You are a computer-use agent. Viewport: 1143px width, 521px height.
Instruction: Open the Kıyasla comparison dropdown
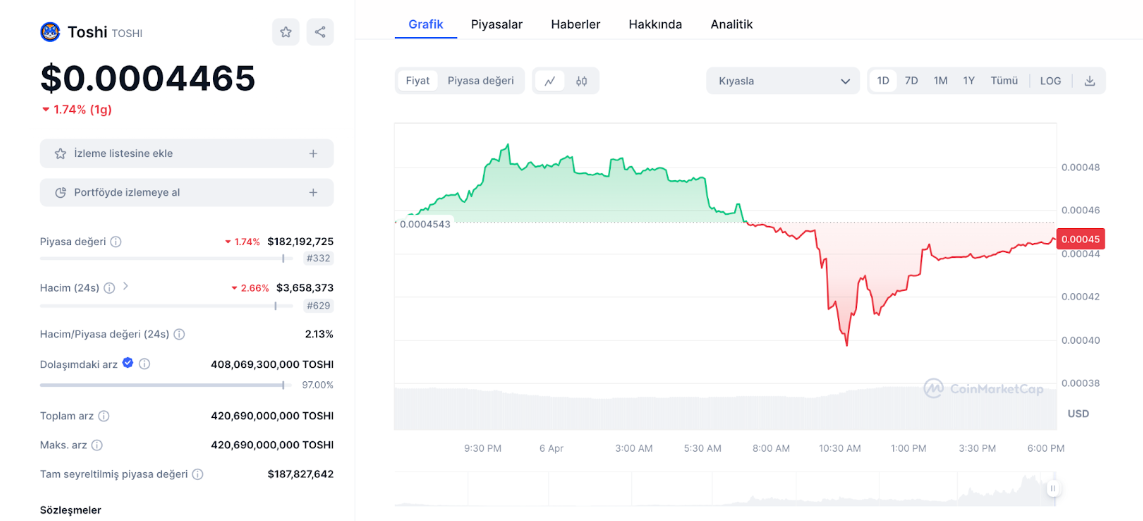(x=782, y=81)
